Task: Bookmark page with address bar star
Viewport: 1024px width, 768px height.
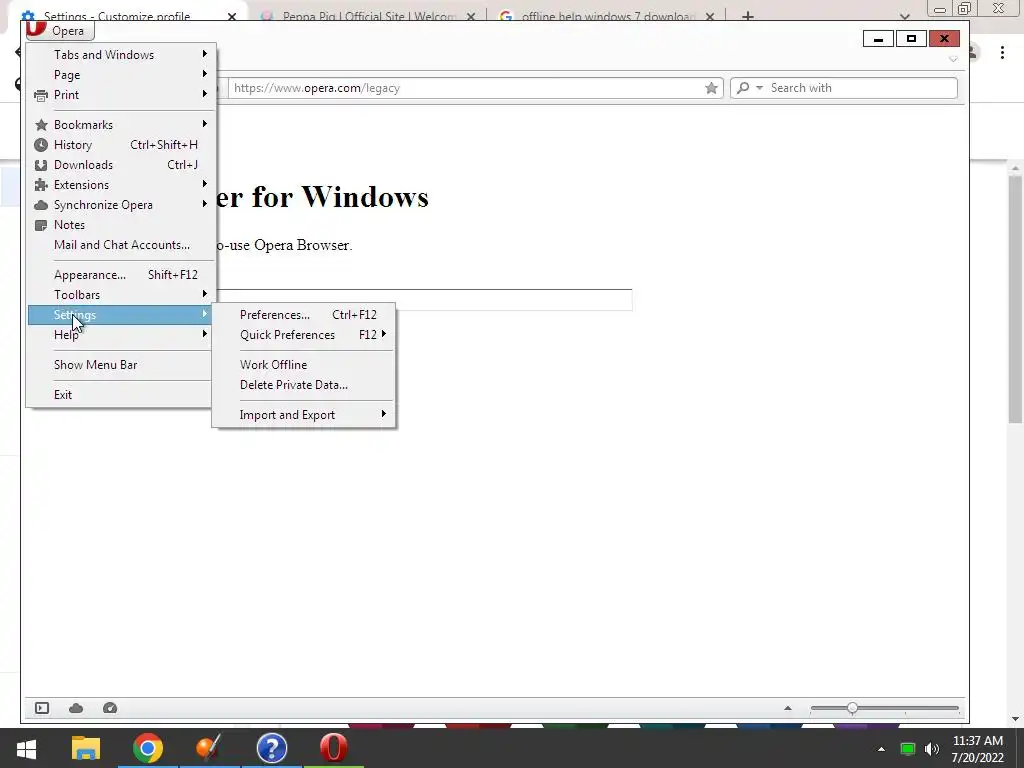Action: [x=711, y=88]
